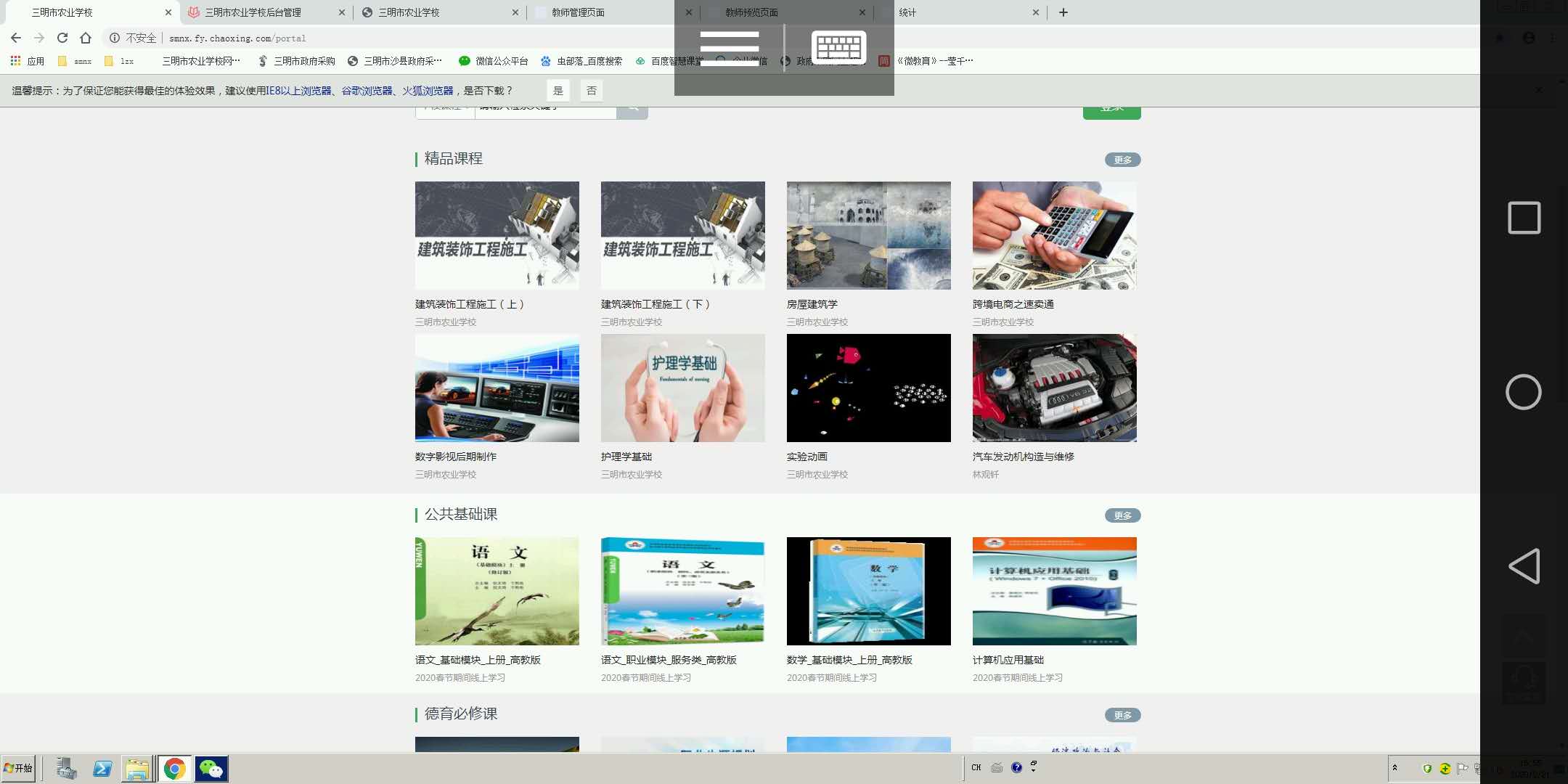Tap the Android back triangle button

point(1524,566)
